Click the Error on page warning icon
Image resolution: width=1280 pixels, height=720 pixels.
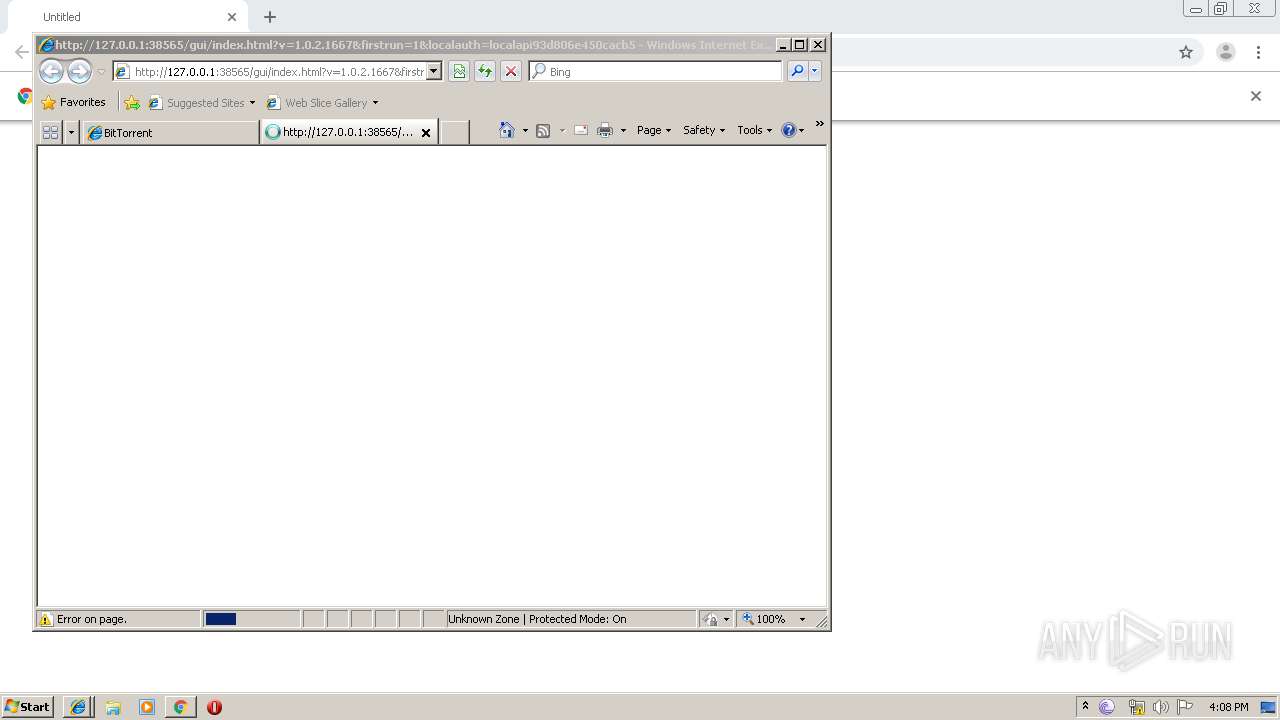(x=45, y=619)
